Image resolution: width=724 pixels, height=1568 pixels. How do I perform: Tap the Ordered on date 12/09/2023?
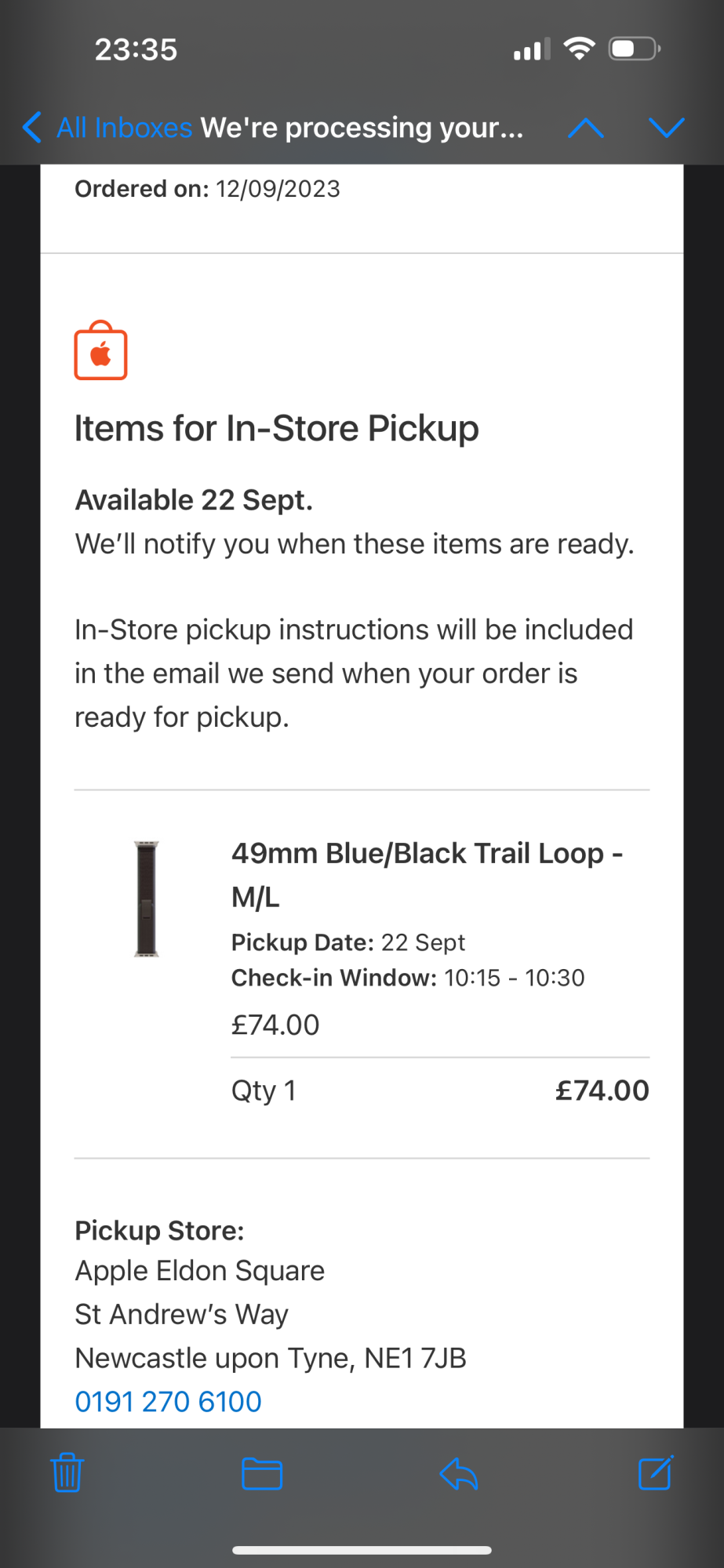click(x=278, y=189)
